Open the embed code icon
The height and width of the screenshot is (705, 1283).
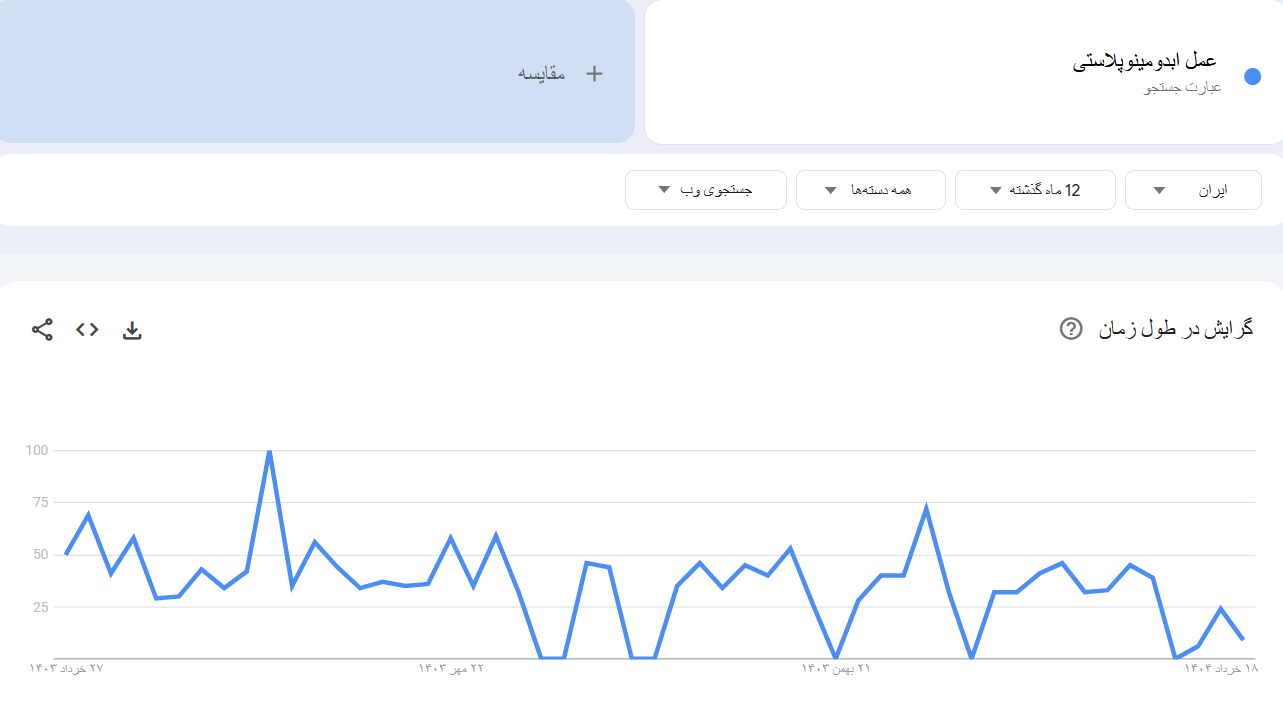tap(87, 330)
